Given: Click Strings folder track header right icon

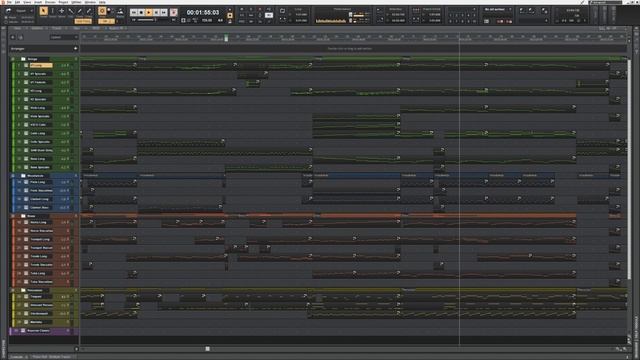Looking at the screenshot, I should (76, 59).
